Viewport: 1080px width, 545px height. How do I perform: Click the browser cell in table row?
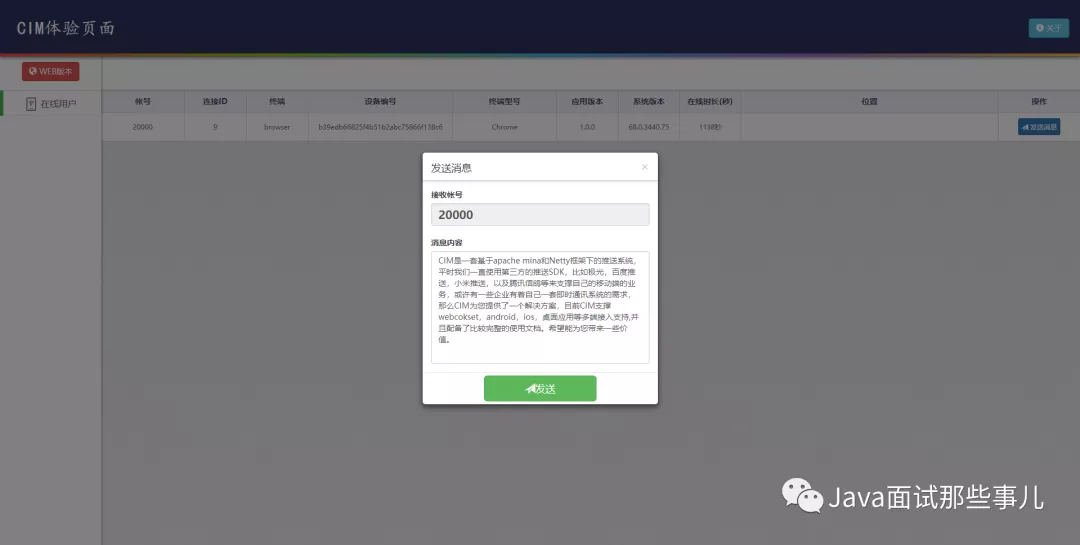[277, 127]
